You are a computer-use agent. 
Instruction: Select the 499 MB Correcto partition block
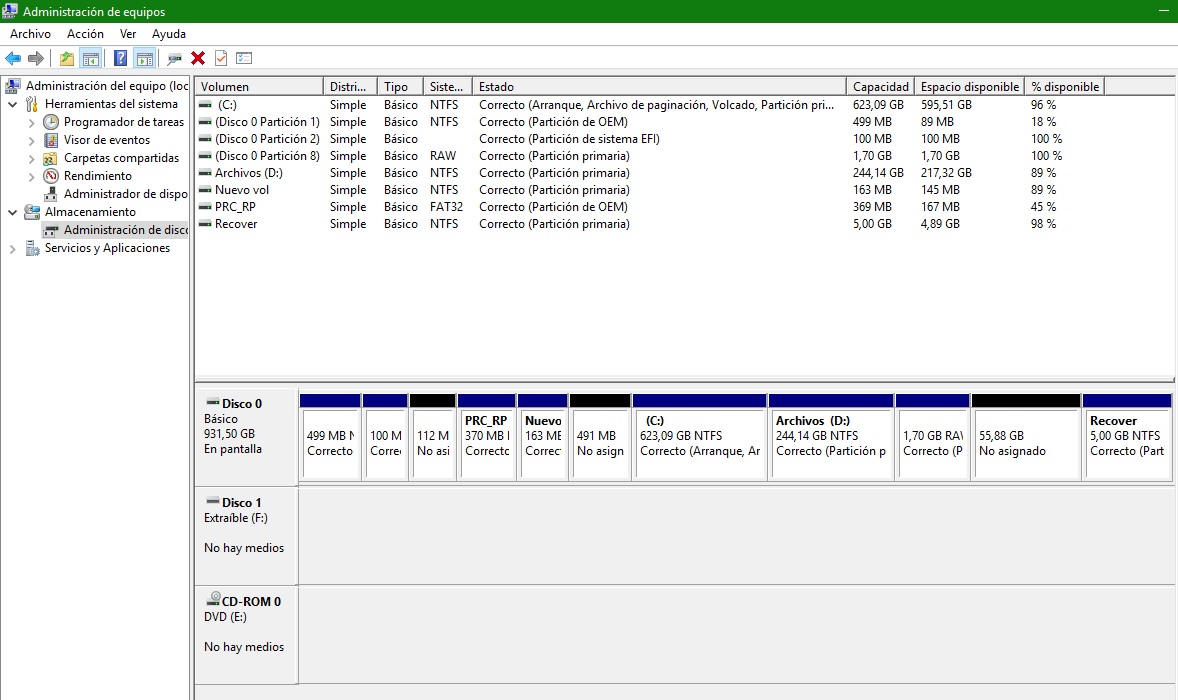(330, 436)
